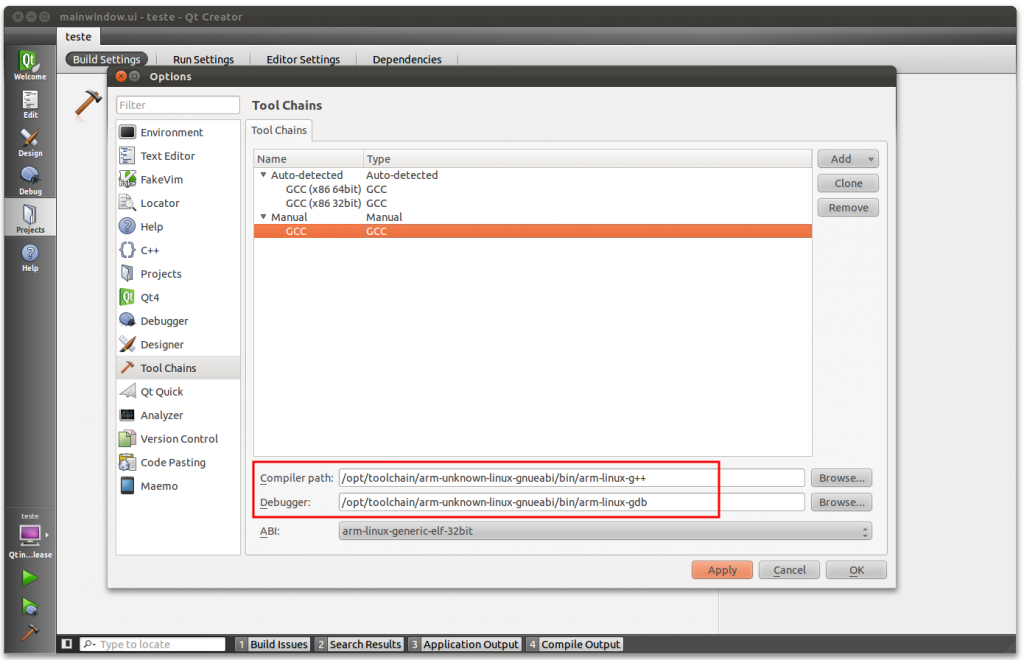Select GCC (x86 64bit) tool chain row
The image size is (1024, 660).
pyautogui.click(x=321, y=189)
